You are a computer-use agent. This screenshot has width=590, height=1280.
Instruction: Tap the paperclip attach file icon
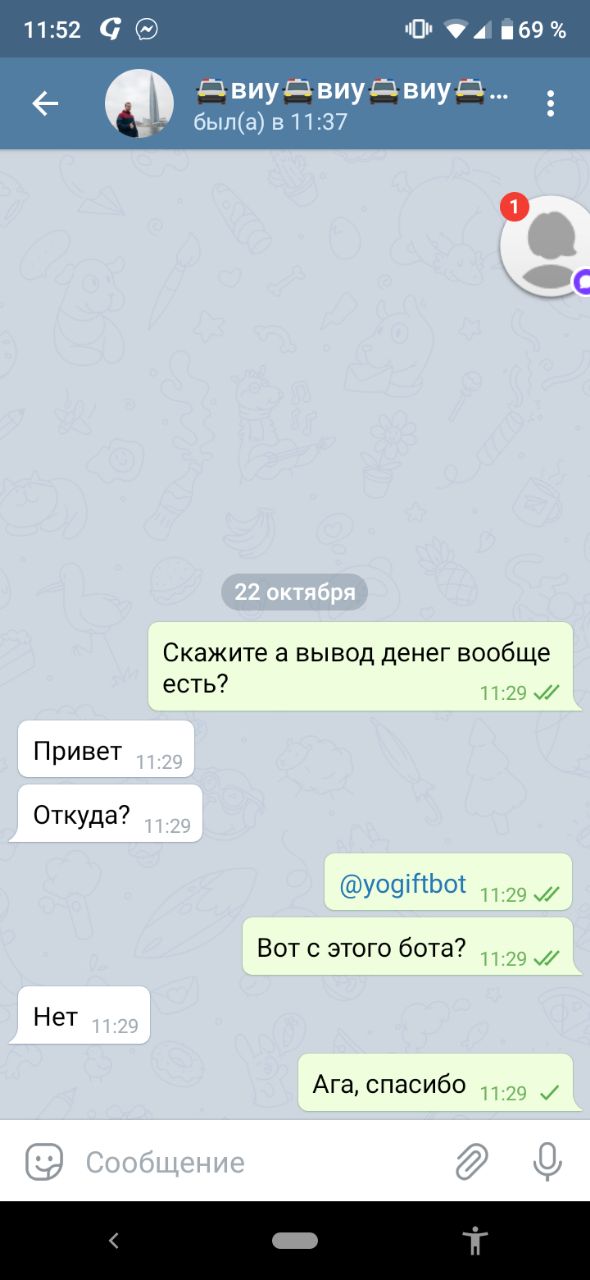[471, 1161]
